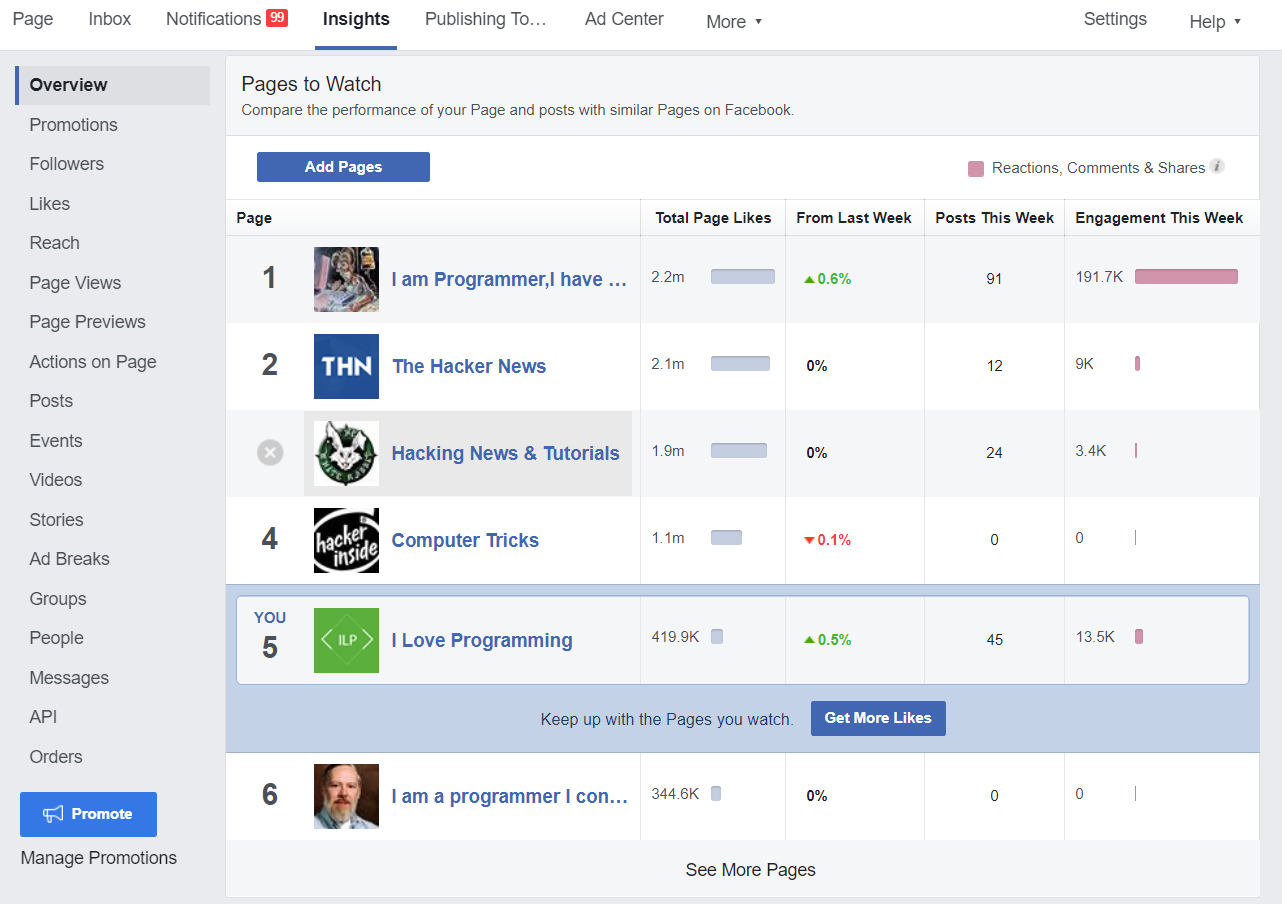Screen dimensions: 1282x904
Task: Select Promotions in the sidebar
Action: click(73, 125)
